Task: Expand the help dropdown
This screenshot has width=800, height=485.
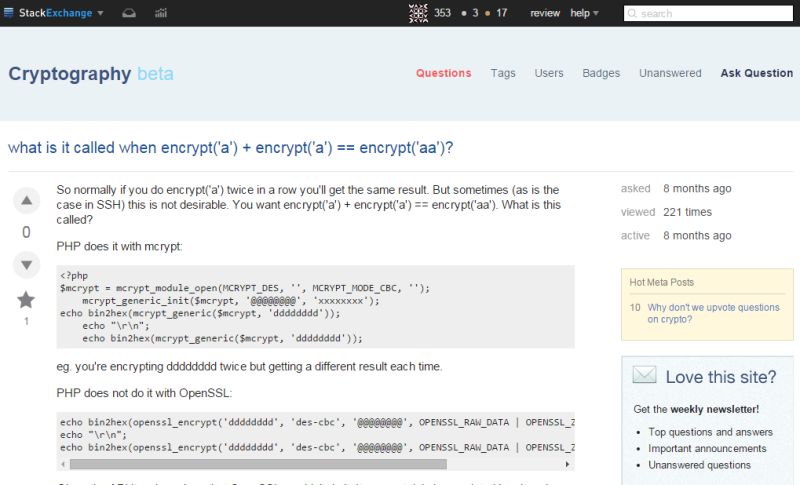Action: coord(584,13)
